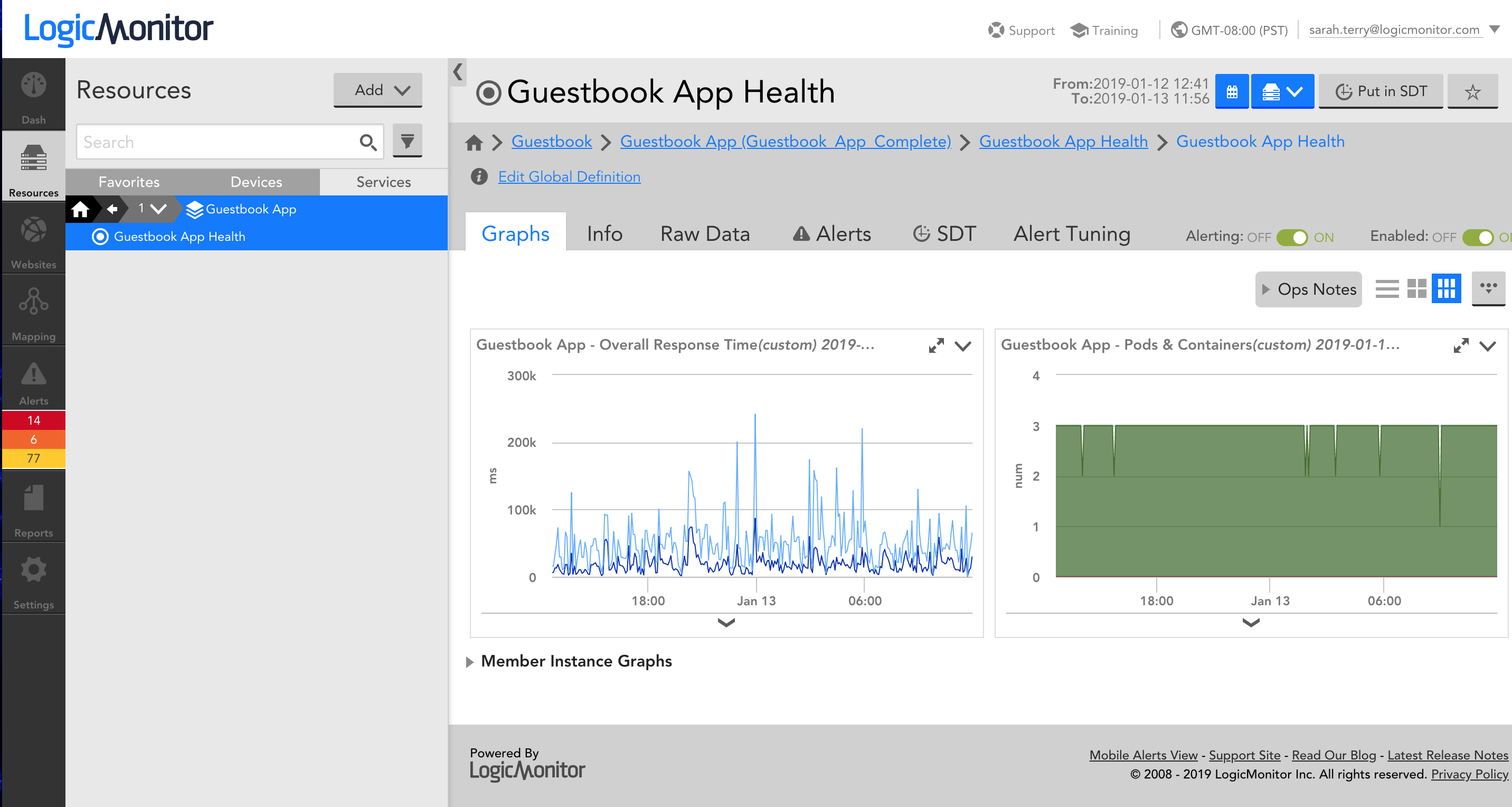The width and height of the screenshot is (1512, 807).
Task: Switch graphs to list view layout
Action: (x=1387, y=288)
